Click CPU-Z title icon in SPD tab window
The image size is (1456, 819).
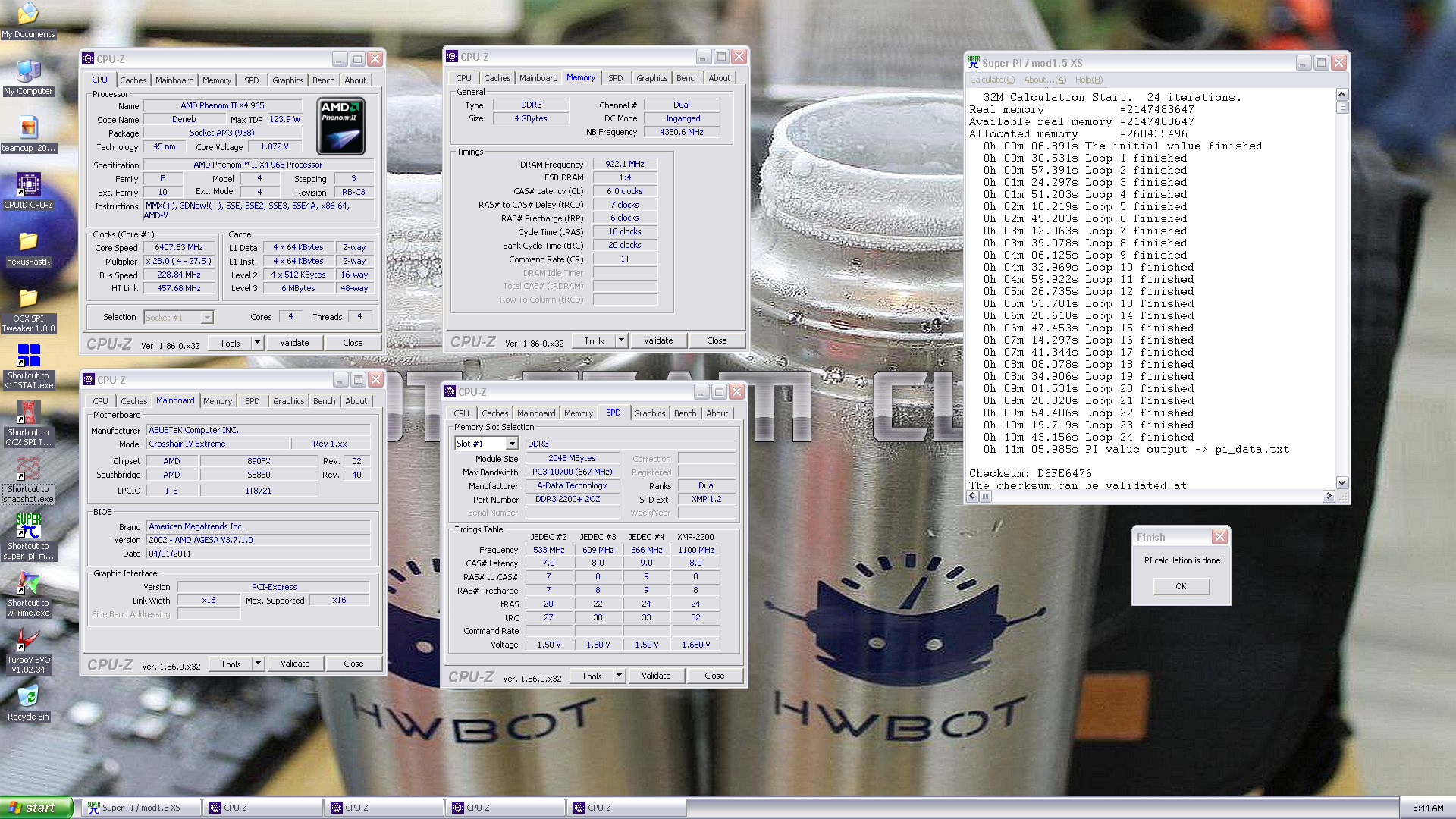pyautogui.click(x=450, y=391)
